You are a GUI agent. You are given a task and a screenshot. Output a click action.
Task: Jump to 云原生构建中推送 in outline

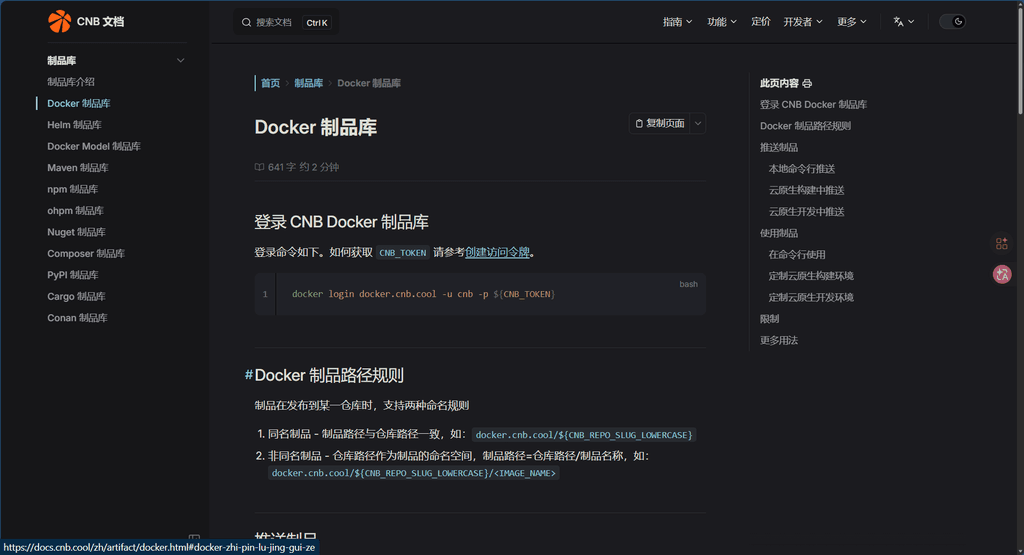[807, 190]
